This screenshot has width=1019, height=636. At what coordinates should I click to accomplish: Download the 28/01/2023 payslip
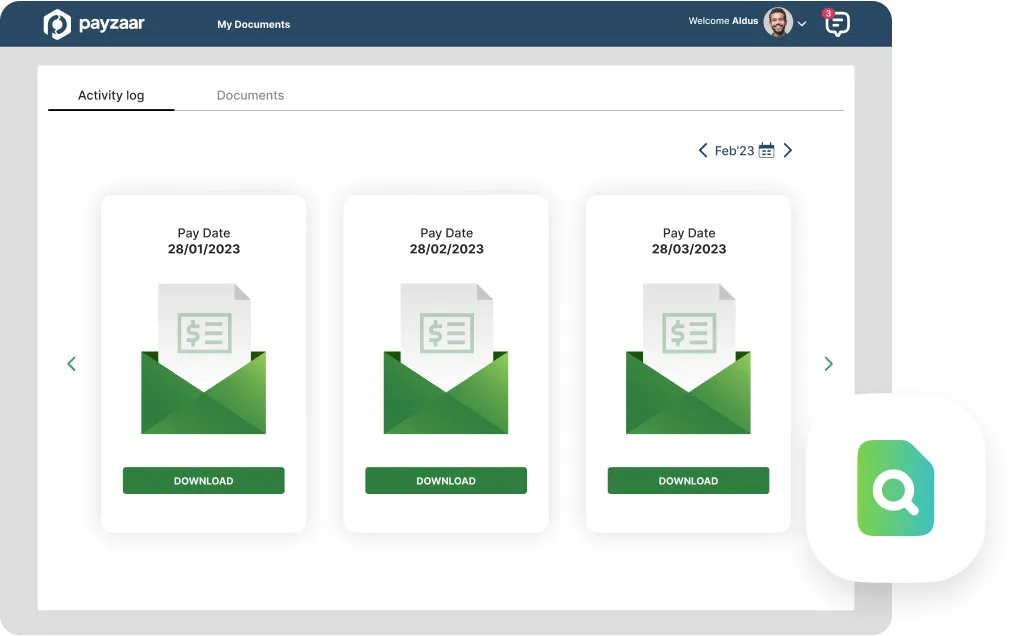click(203, 480)
